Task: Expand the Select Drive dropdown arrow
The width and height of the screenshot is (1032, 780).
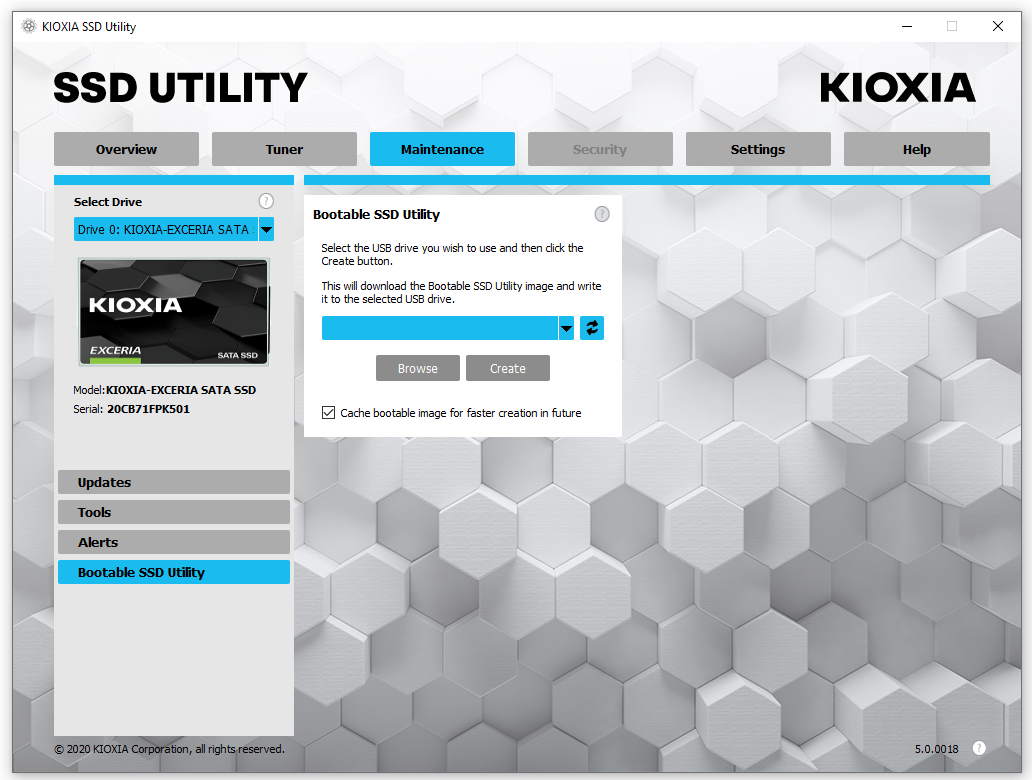Action: (267, 230)
